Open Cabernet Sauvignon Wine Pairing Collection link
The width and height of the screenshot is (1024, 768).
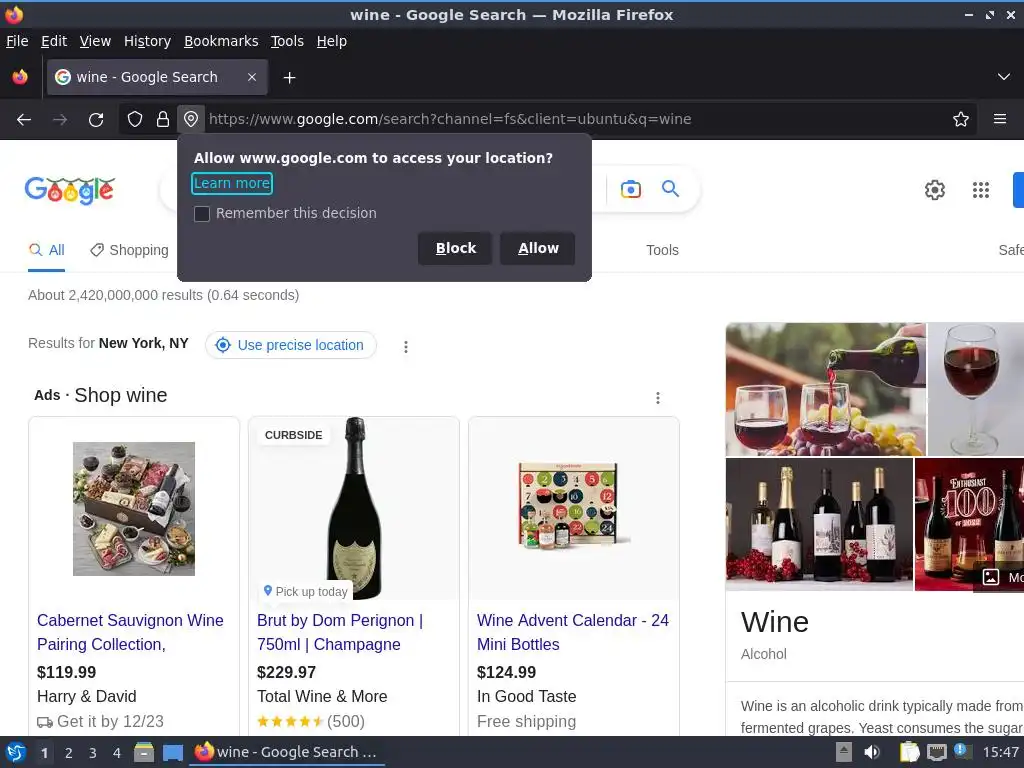pyautogui.click(x=130, y=632)
